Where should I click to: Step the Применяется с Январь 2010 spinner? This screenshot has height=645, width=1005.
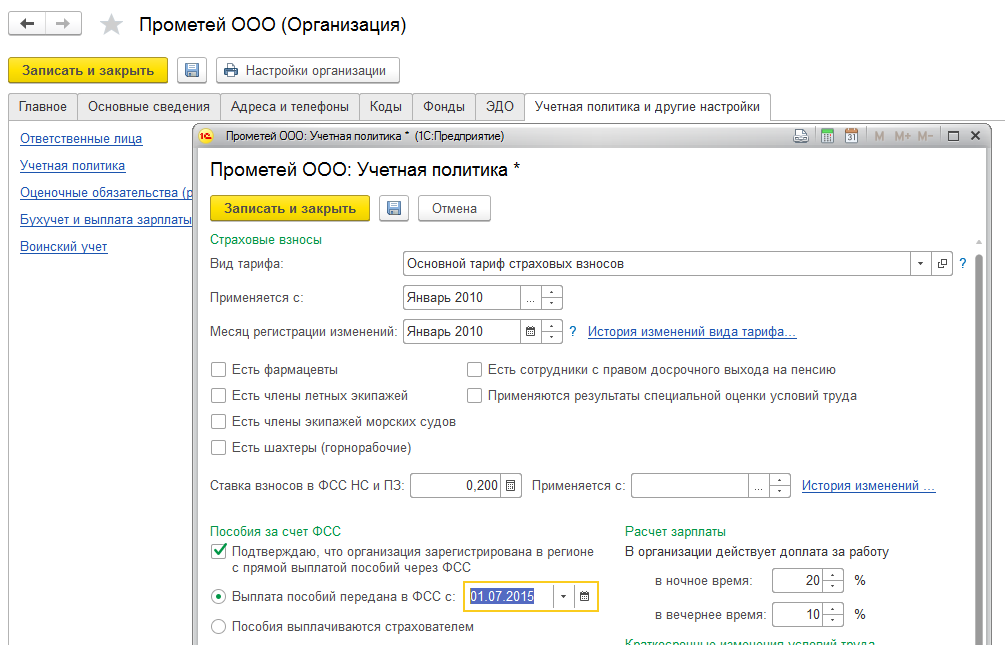point(552,297)
